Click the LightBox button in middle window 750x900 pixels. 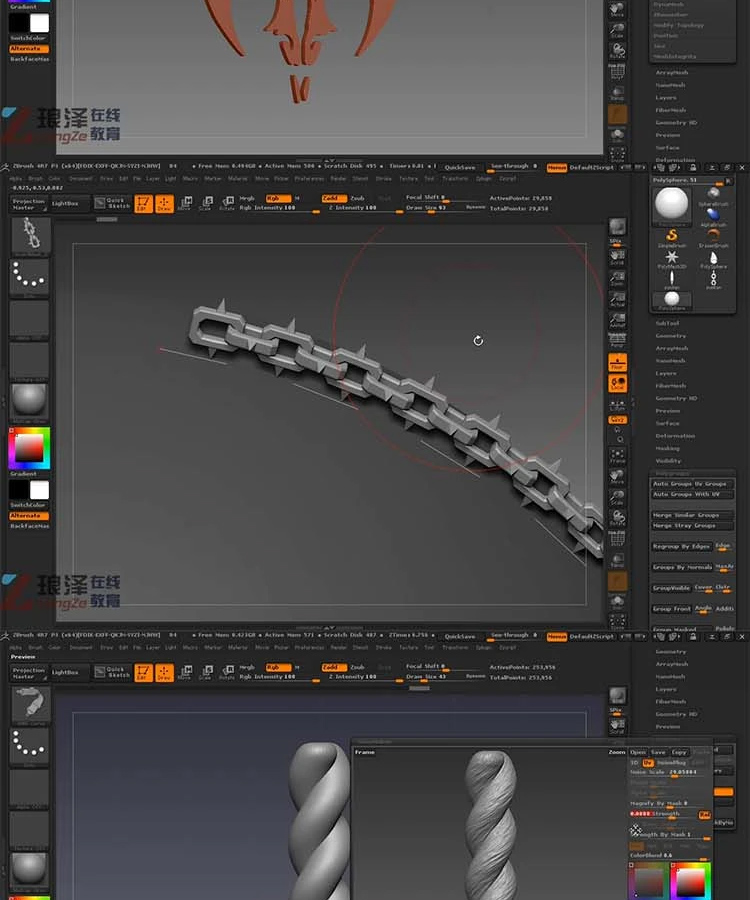click(x=65, y=204)
